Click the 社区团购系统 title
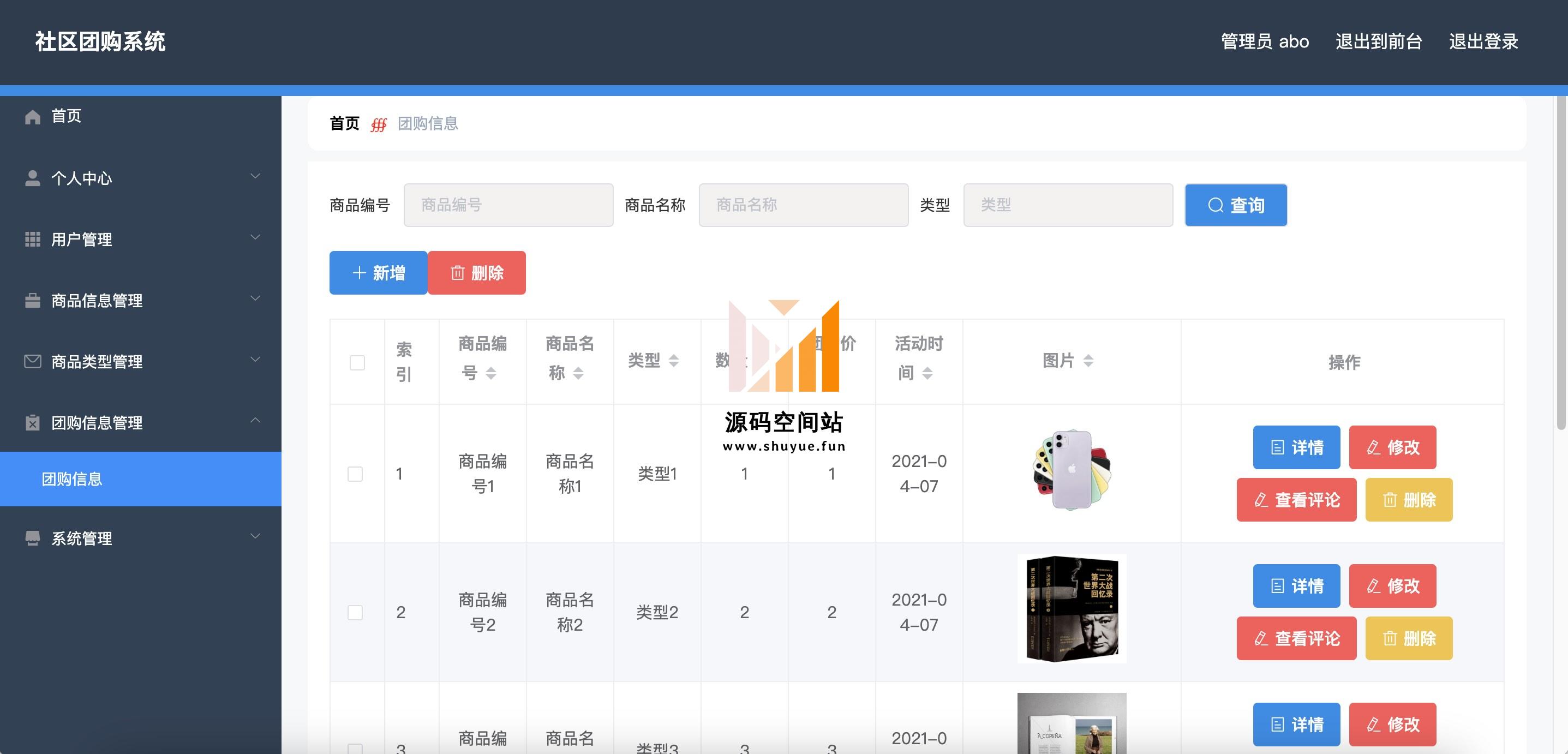 (x=100, y=41)
